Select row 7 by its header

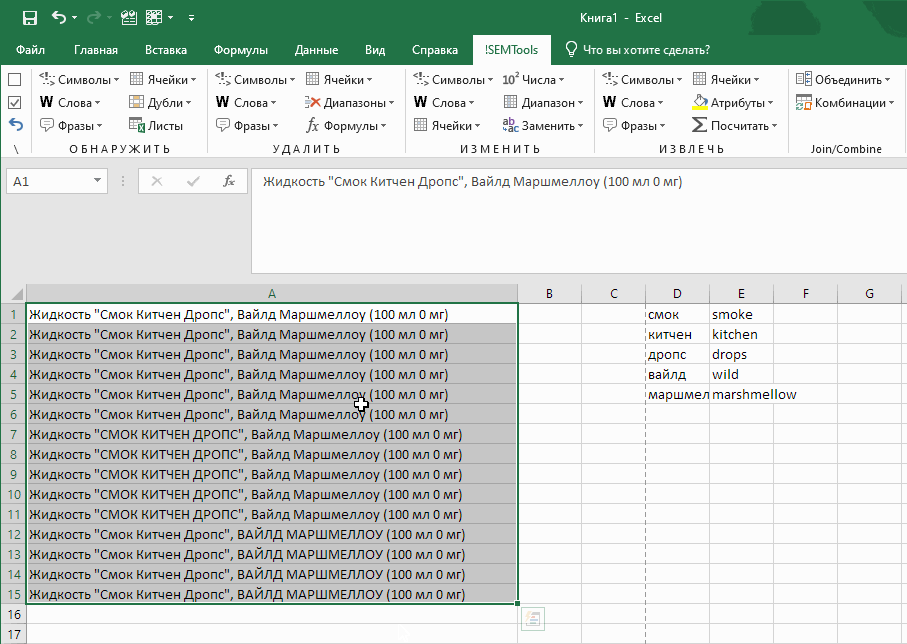click(x=14, y=435)
